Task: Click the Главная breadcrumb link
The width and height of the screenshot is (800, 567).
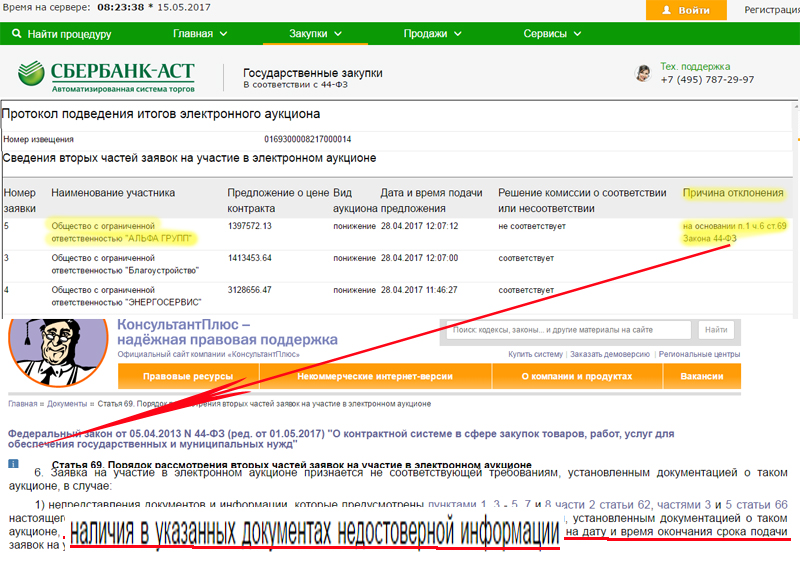Action: pos(22,404)
